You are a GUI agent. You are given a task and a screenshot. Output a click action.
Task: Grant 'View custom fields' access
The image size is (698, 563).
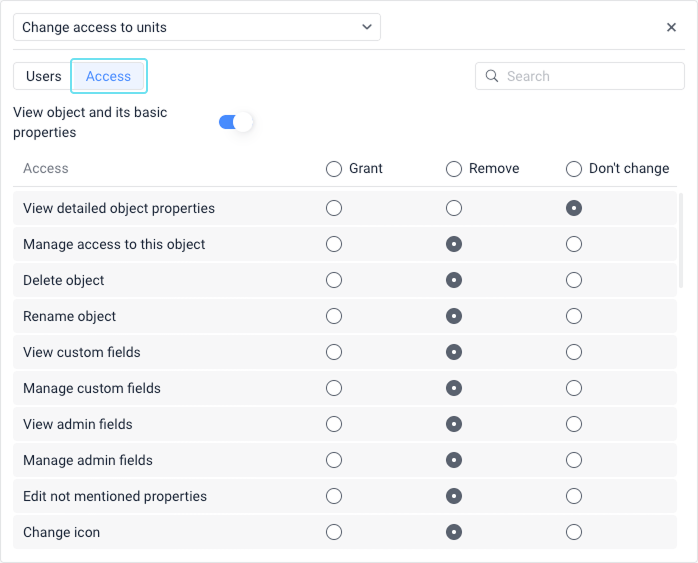334,352
